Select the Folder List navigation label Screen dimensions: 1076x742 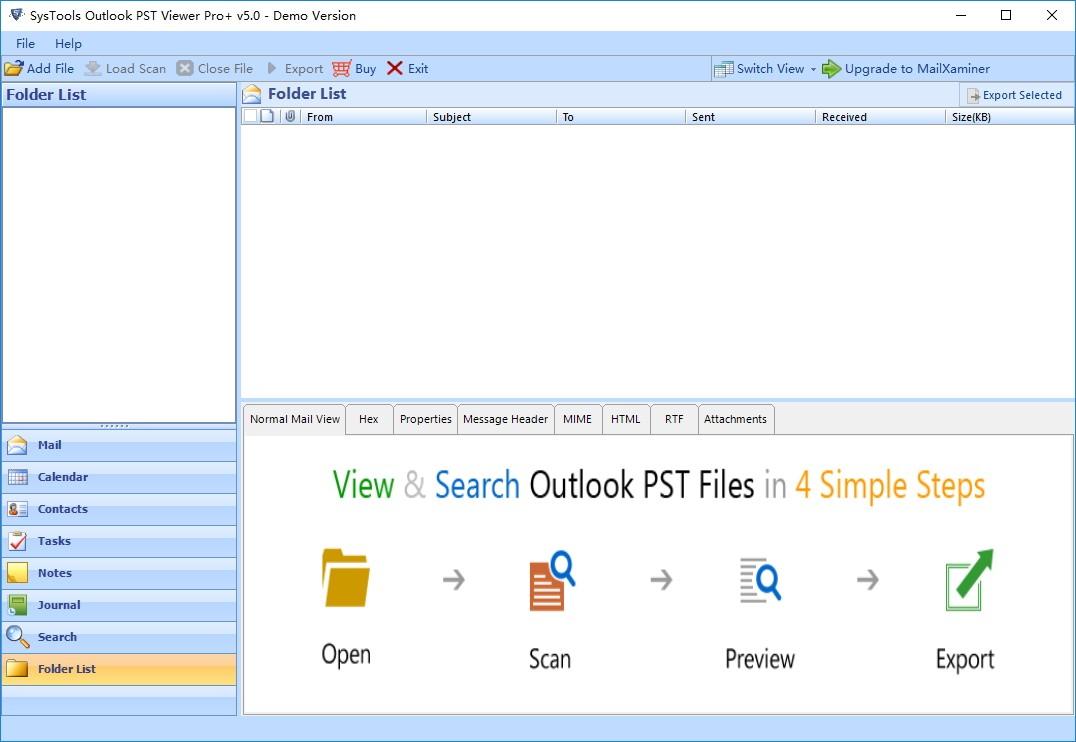click(67, 669)
